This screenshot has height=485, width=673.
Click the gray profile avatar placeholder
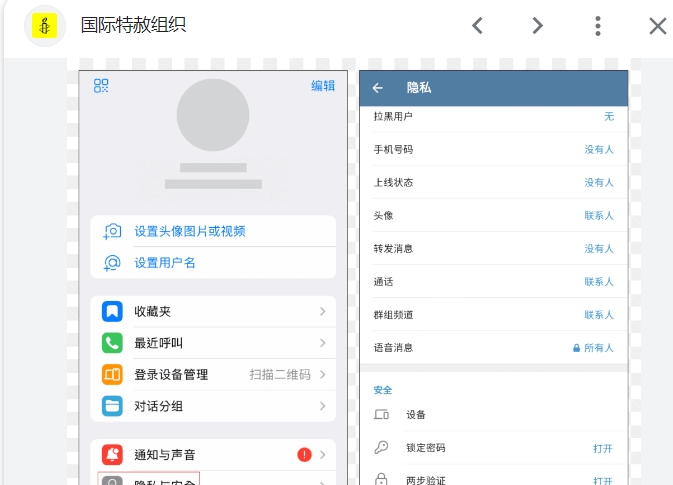[213, 115]
